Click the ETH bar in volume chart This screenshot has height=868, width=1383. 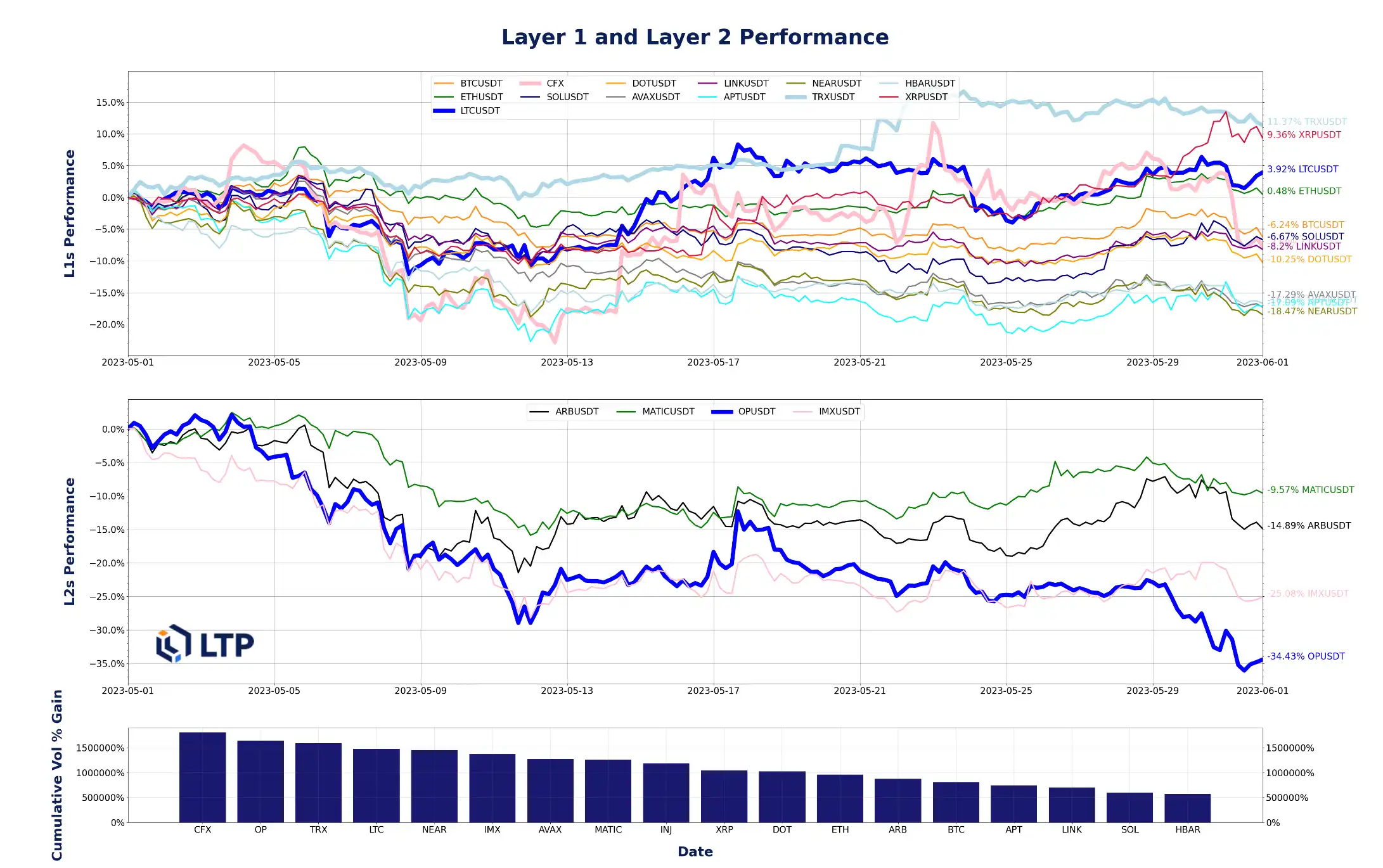click(840, 798)
